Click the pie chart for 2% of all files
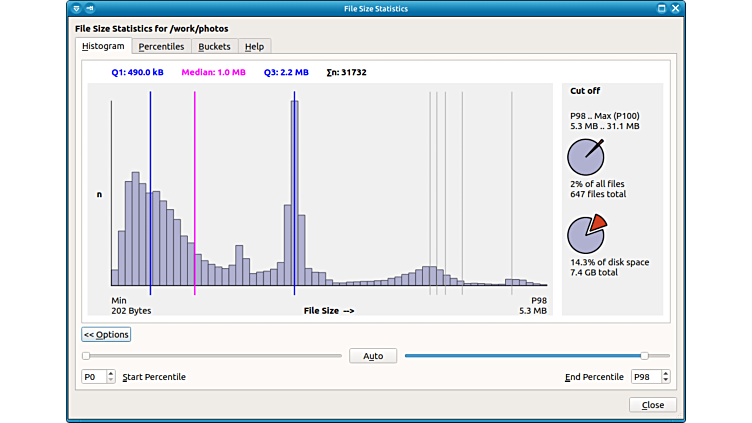Screen dimensions: 752x423 point(586,157)
